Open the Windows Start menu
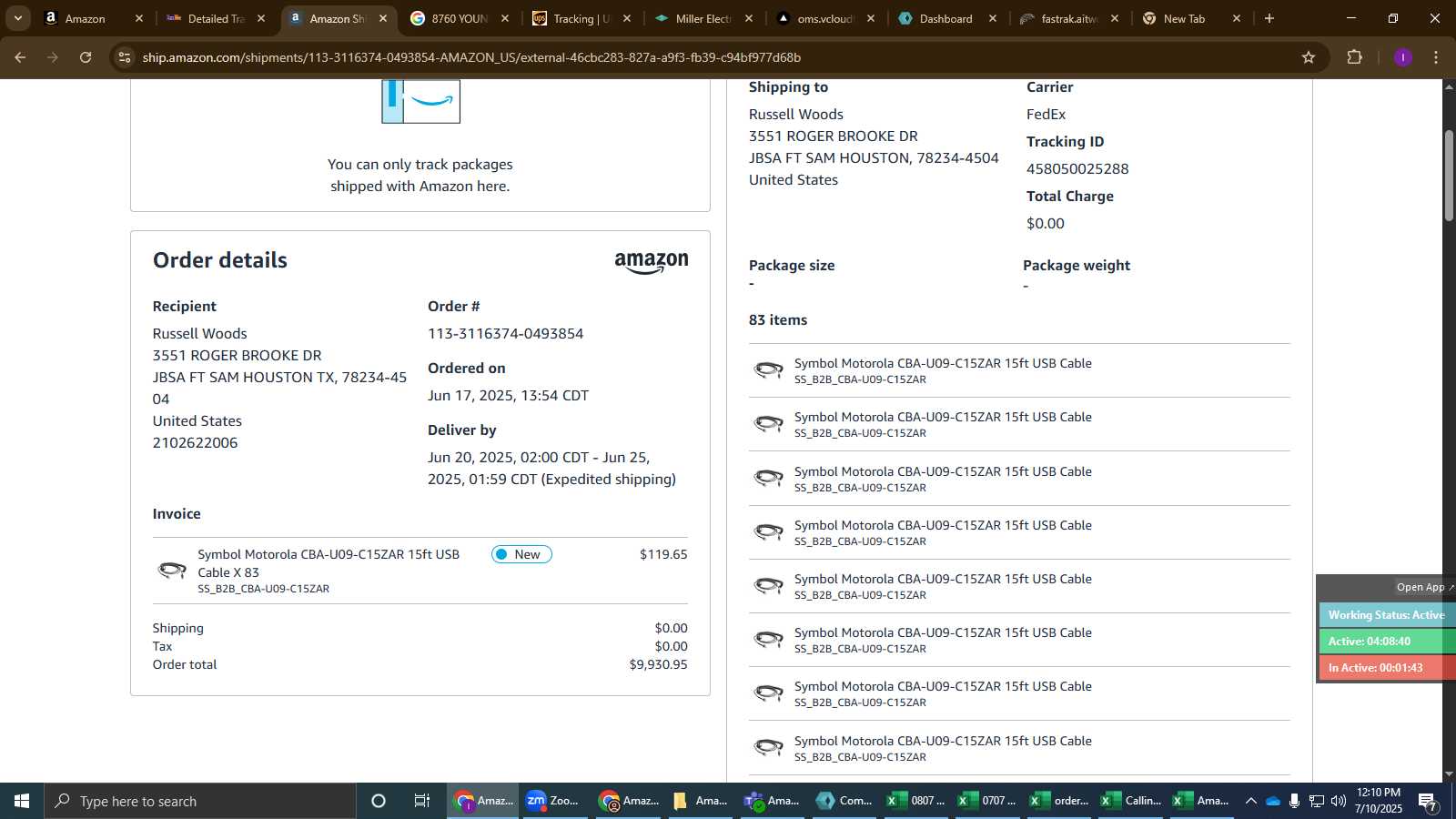 click(x=22, y=801)
